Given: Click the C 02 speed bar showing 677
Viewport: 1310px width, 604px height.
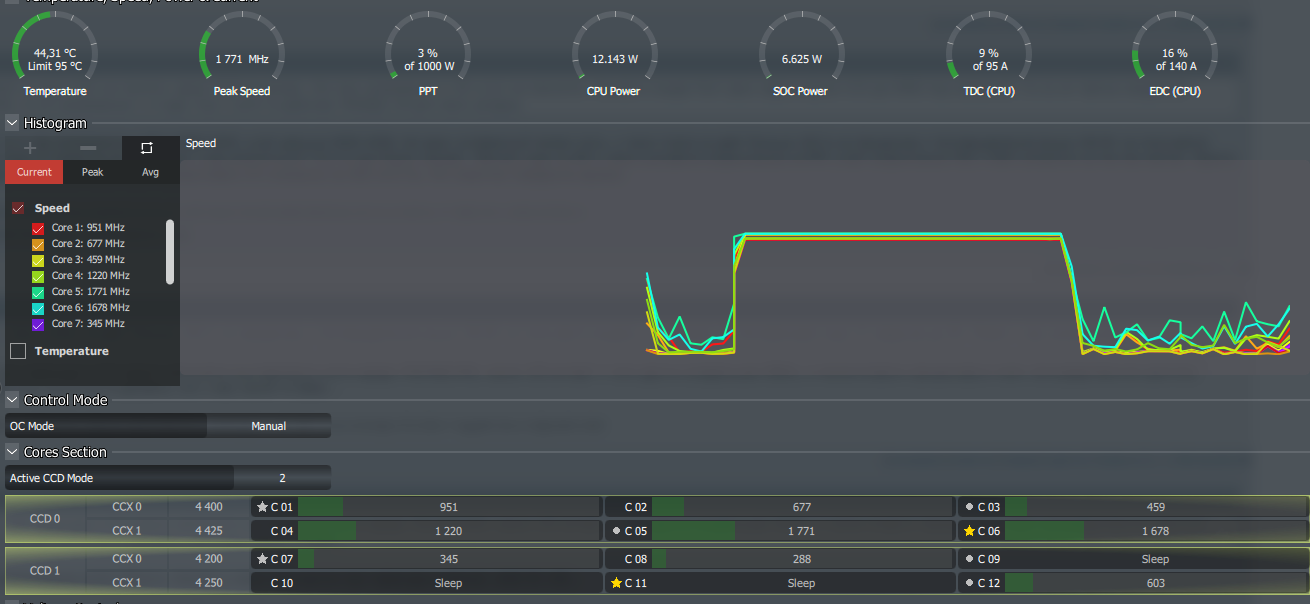Looking at the screenshot, I should (801, 507).
